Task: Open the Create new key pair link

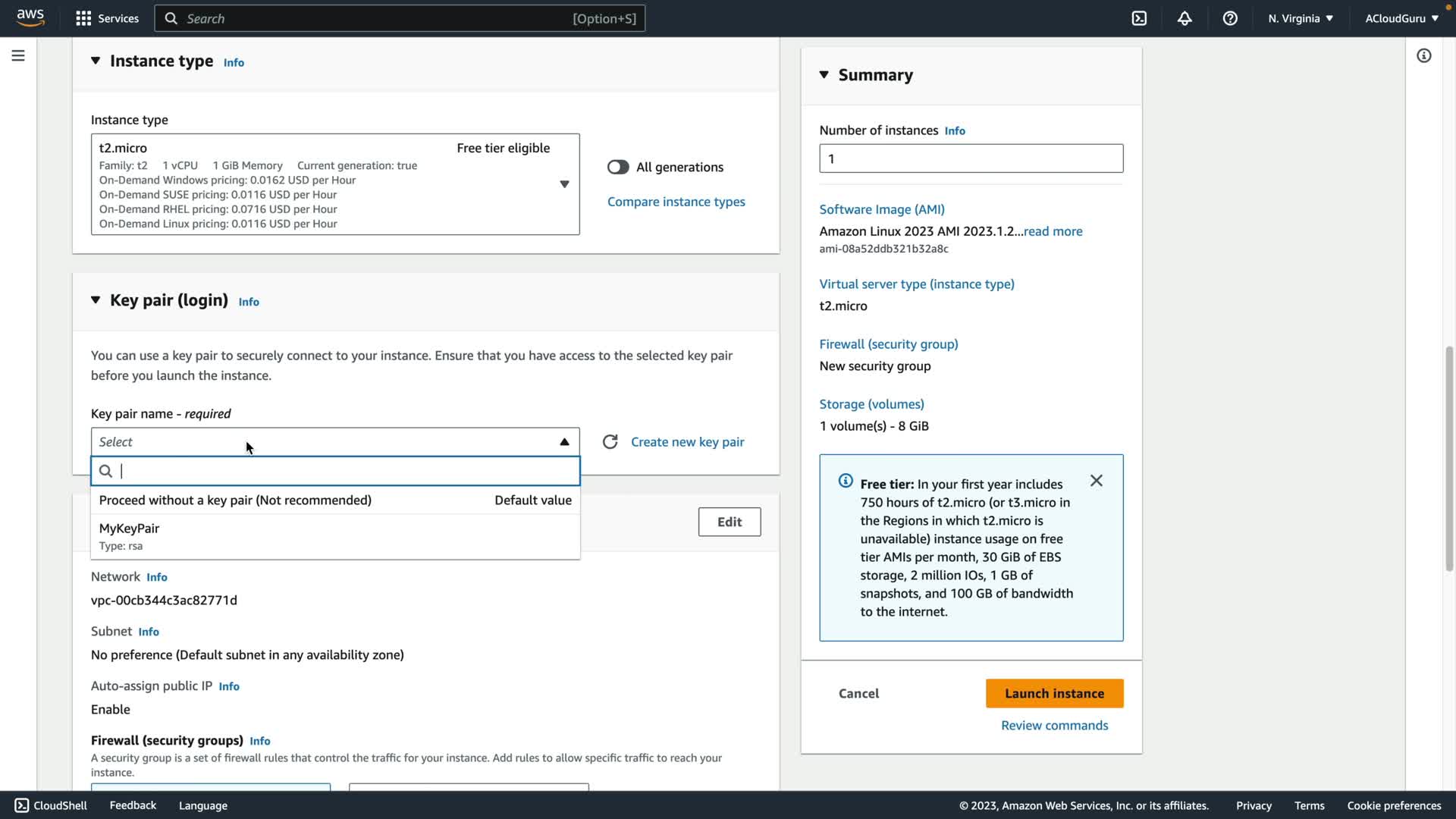Action: [x=687, y=442]
